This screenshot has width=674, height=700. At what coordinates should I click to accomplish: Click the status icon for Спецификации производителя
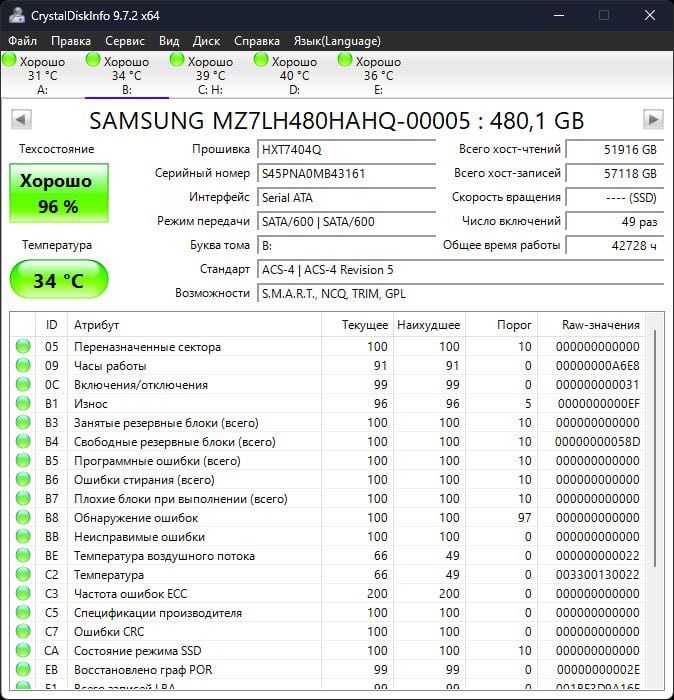[23, 612]
